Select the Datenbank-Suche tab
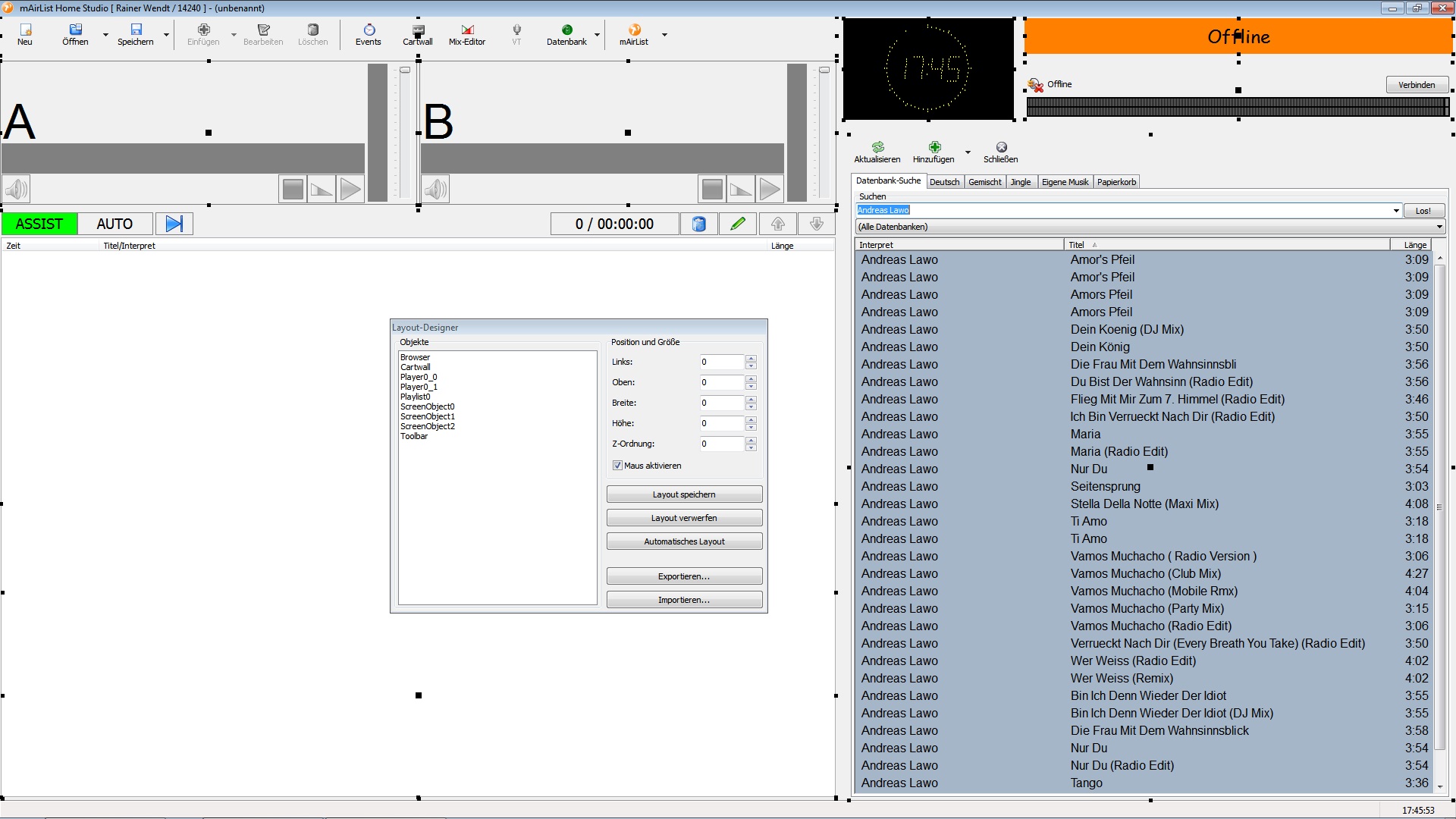Screen dimensions: 1456x819 point(888,180)
